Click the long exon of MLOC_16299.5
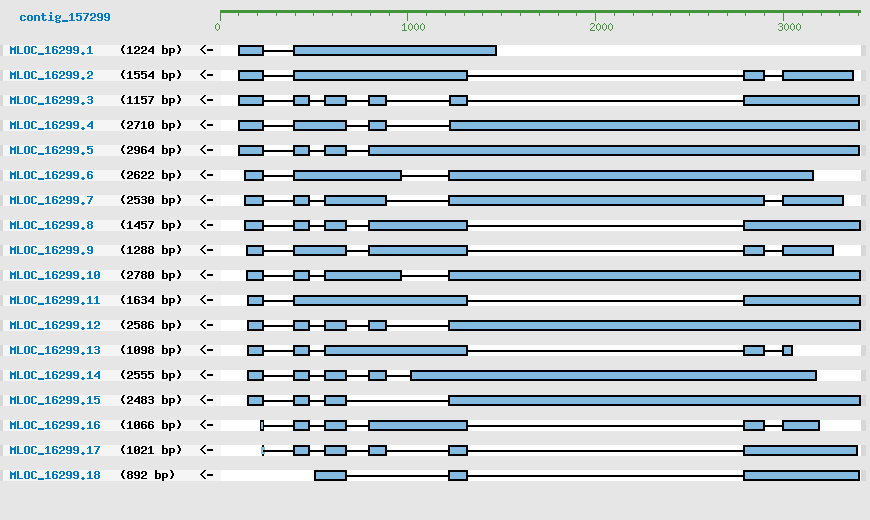 point(613,150)
